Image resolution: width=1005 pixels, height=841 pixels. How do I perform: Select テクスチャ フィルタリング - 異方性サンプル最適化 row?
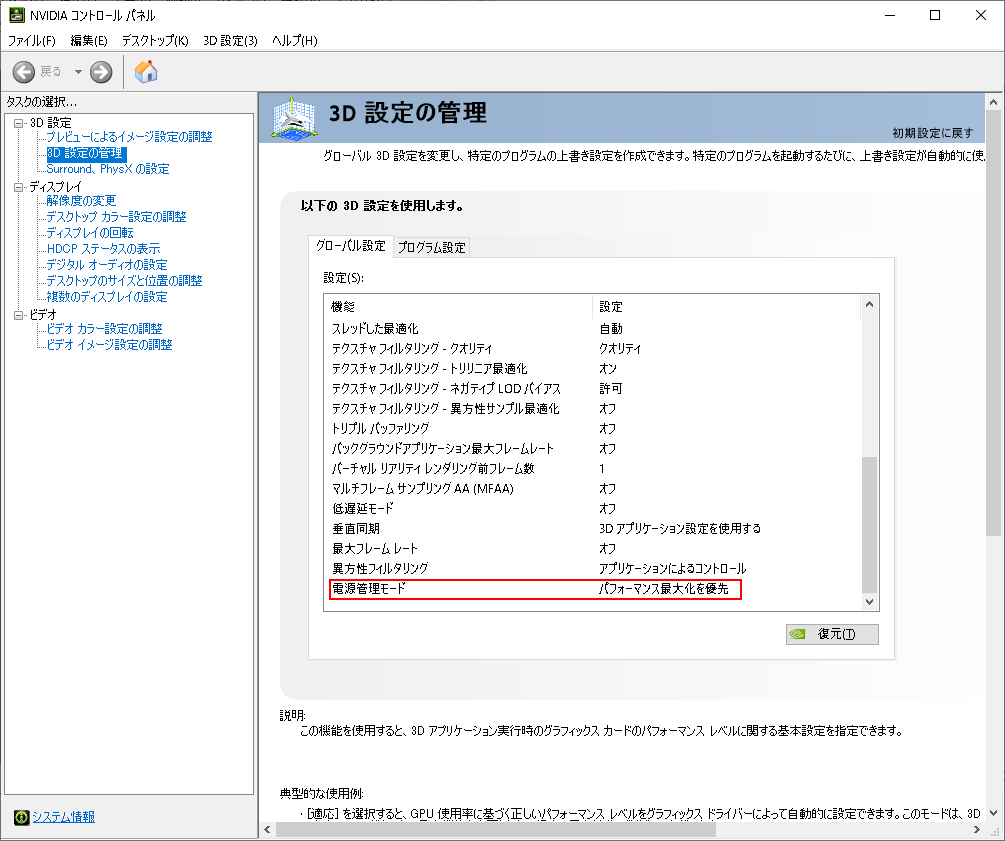[593, 408]
